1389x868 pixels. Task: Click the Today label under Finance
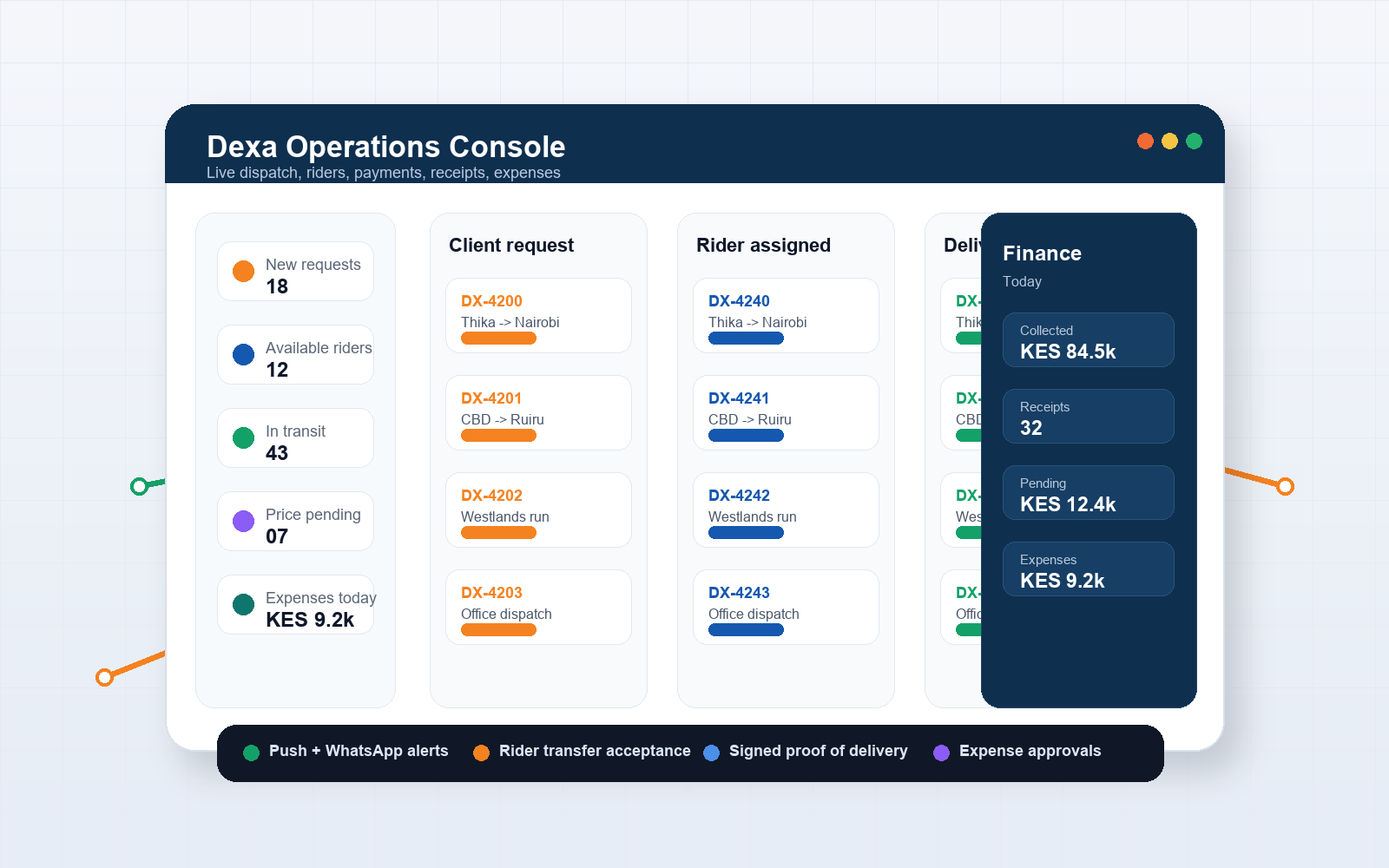(x=1022, y=281)
